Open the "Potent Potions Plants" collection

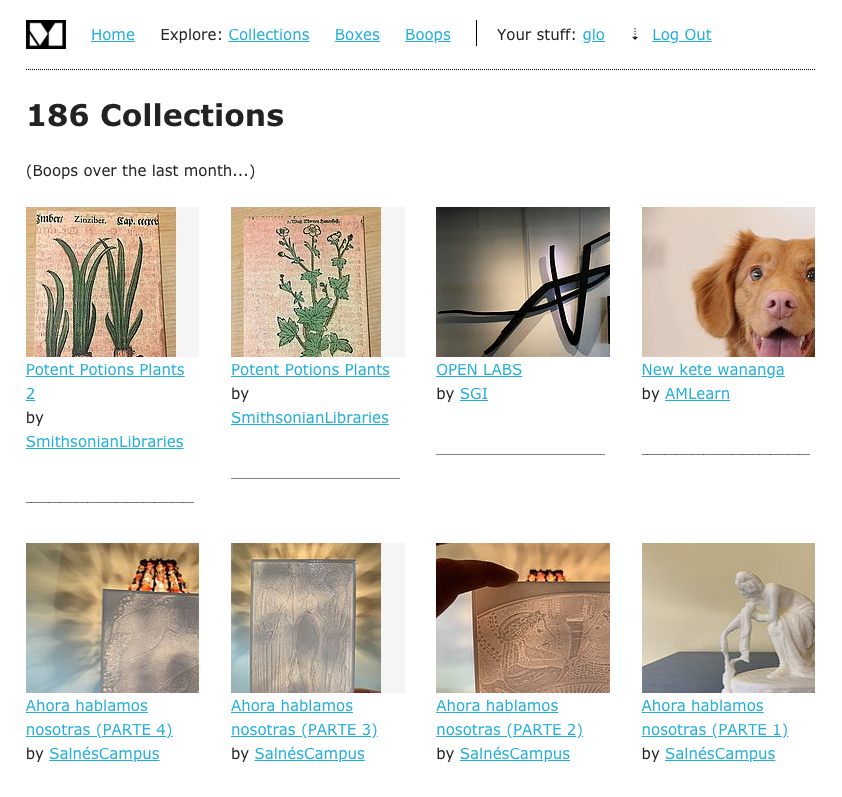[310, 369]
